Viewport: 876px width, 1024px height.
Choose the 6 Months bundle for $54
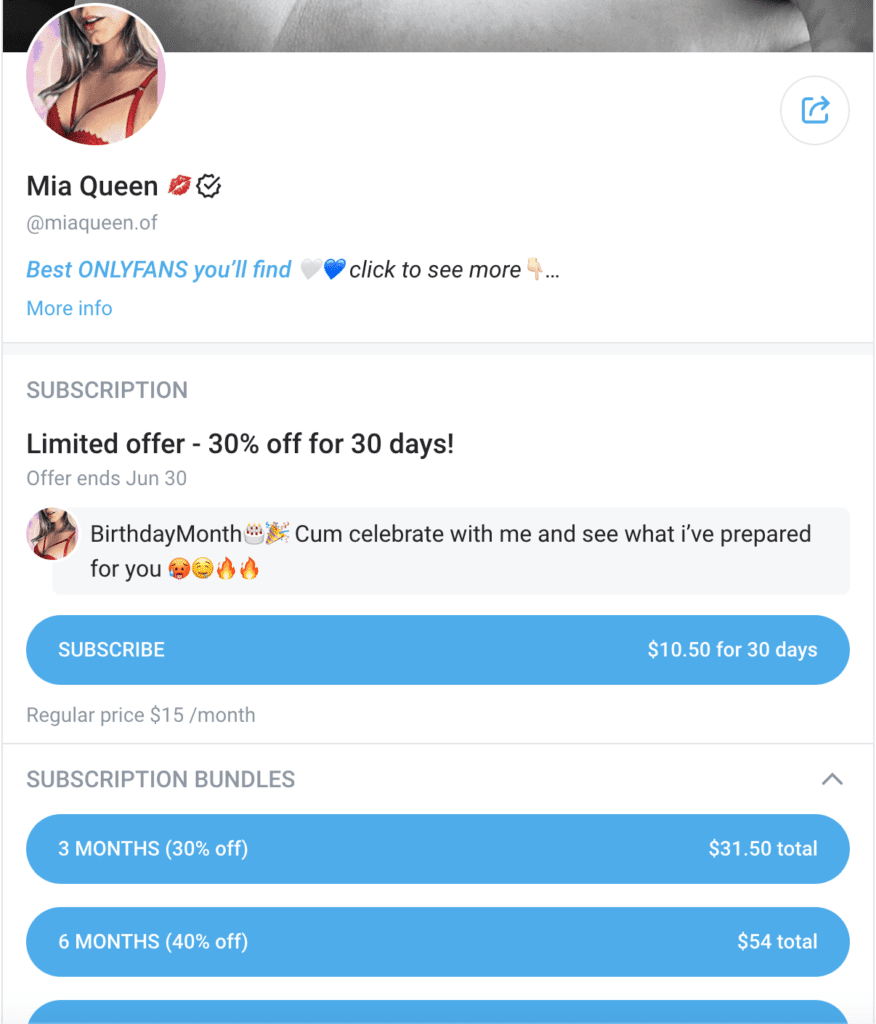click(x=437, y=941)
